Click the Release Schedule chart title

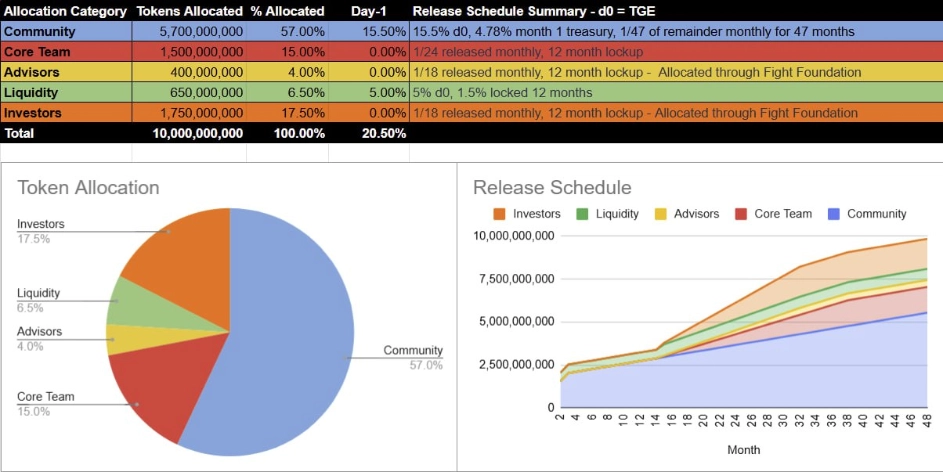click(552, 188)
